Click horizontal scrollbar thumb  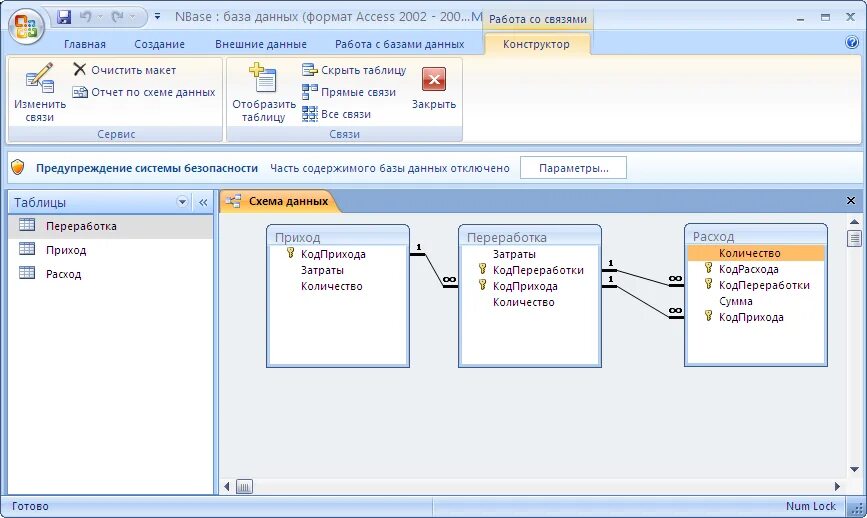point(244,486)
